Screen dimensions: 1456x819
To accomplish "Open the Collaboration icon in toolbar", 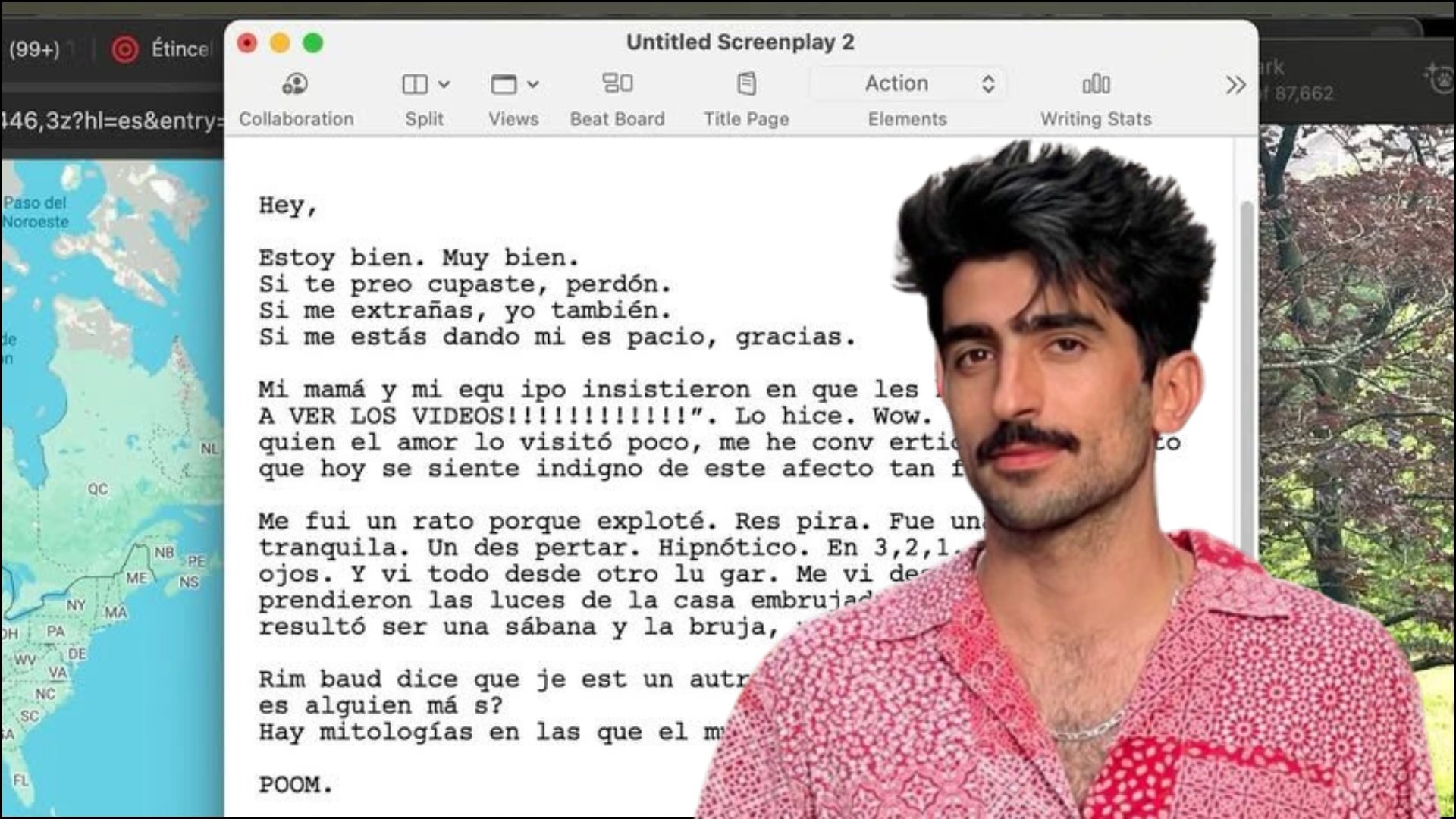I will click(295, 84).
